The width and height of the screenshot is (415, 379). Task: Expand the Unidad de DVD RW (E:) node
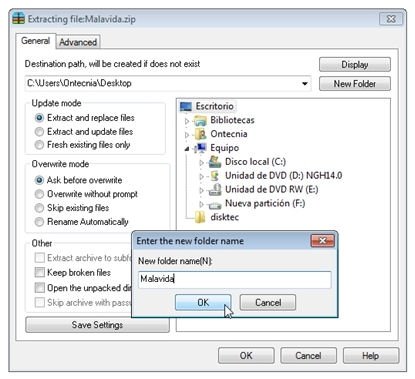click(201, 190)
